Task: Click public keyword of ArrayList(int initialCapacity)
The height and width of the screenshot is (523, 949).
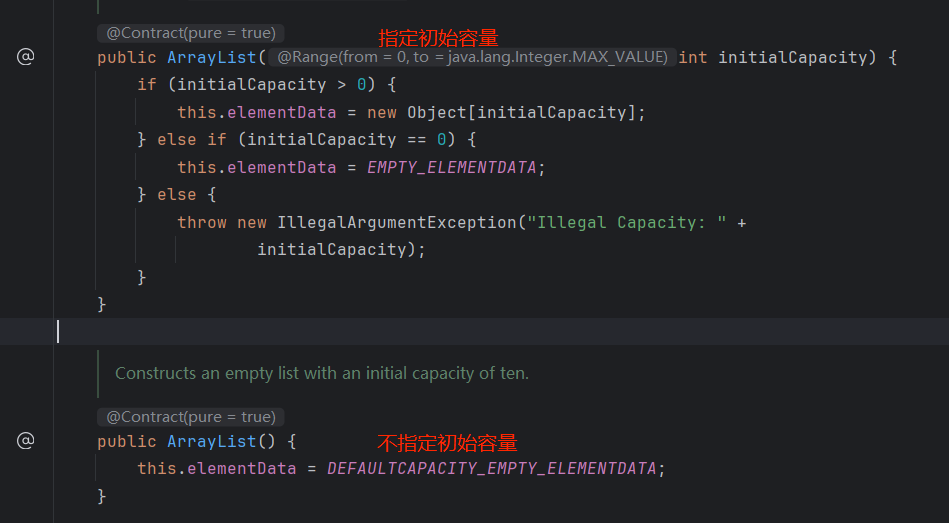Action: click(x=126, y=58)
